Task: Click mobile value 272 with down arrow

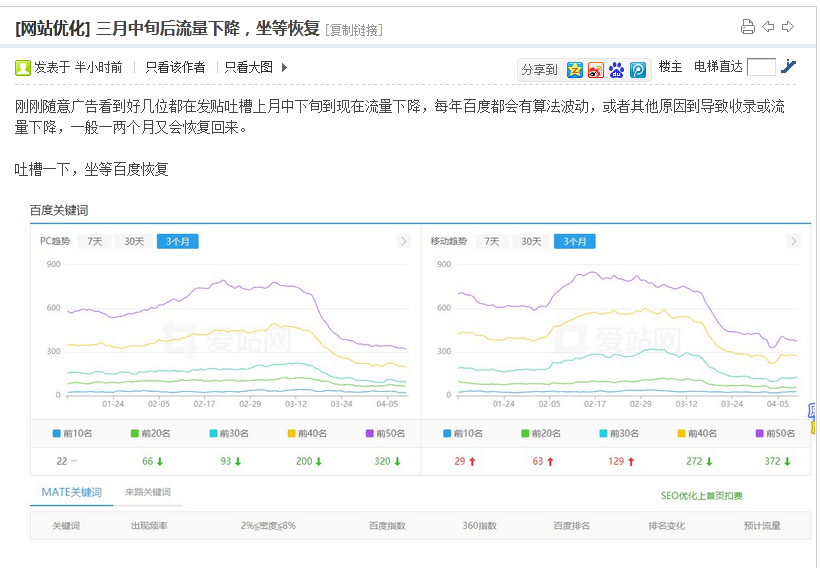Action: tap(700, 461)
